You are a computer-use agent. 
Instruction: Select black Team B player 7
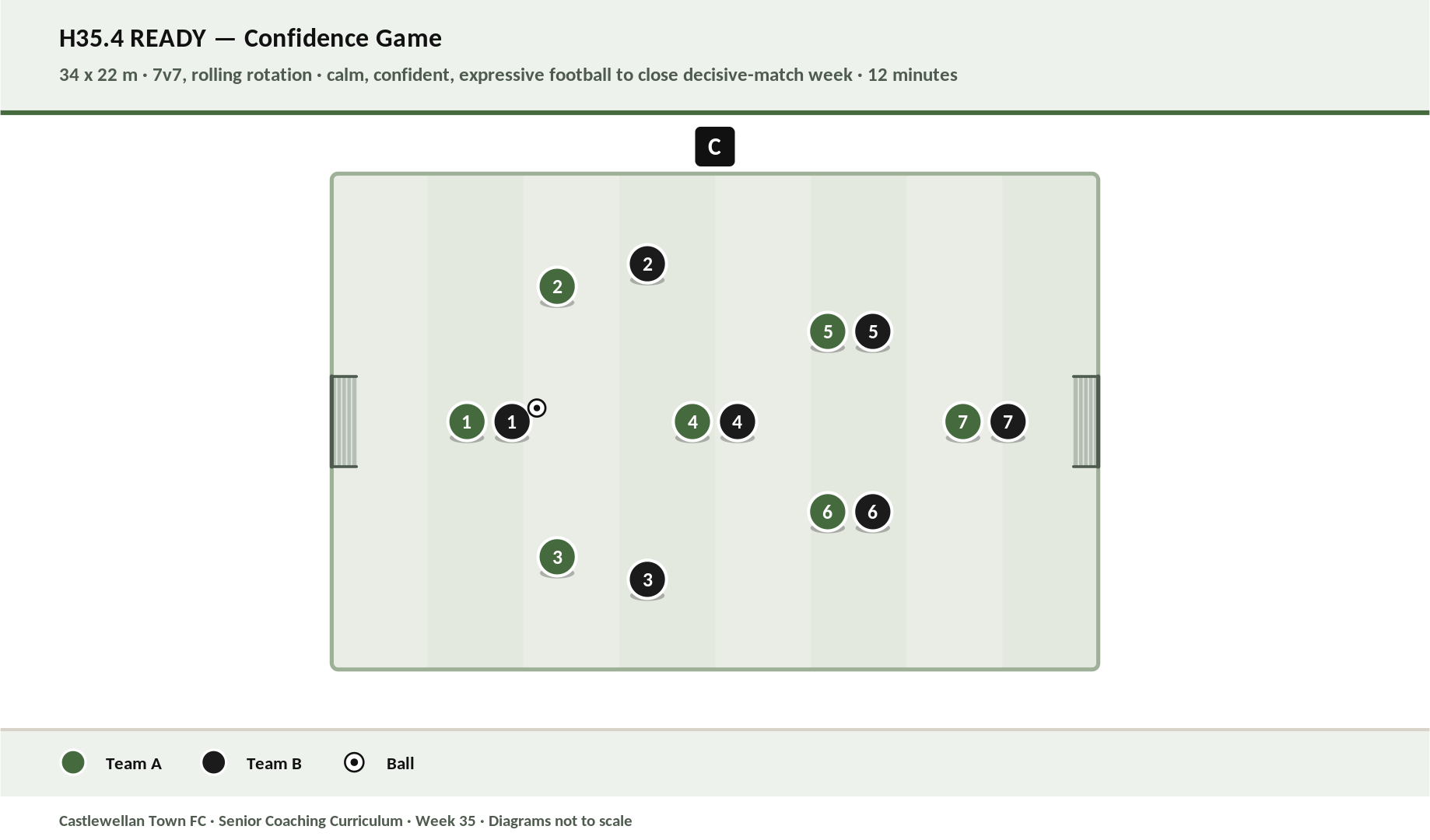(1008, 422)
